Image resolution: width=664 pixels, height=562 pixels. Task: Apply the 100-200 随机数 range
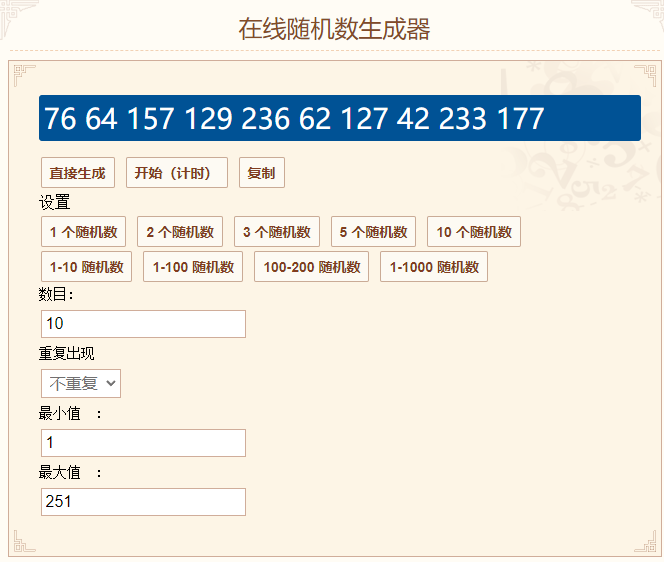coord(312,267)
